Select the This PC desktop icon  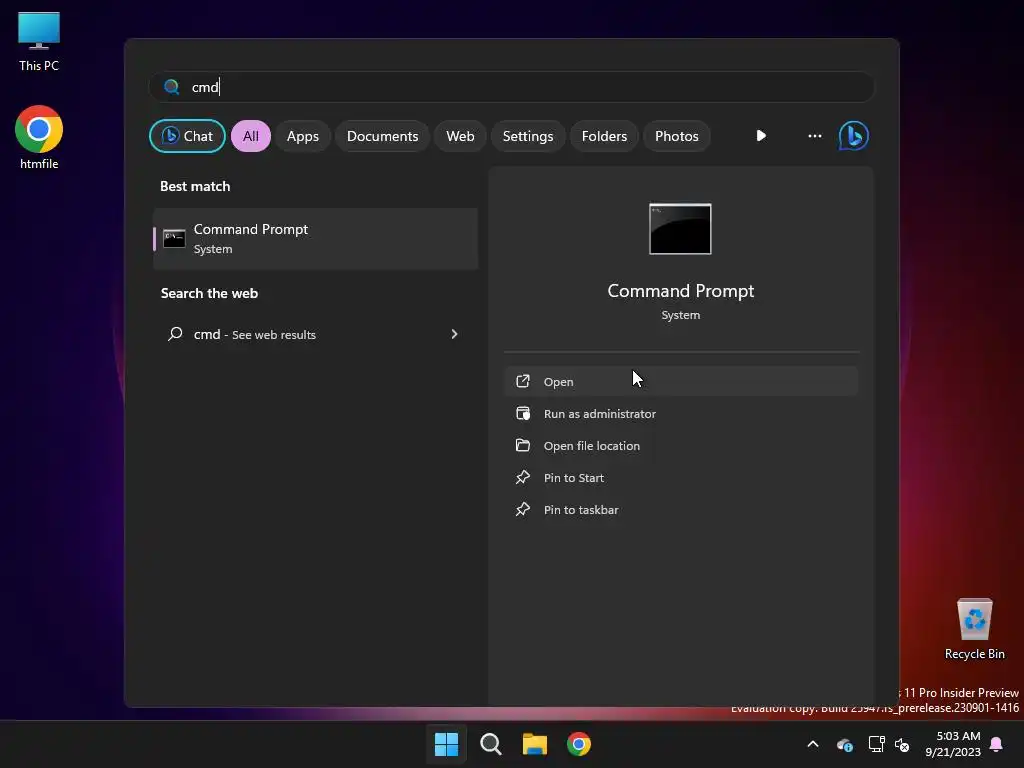39,42
